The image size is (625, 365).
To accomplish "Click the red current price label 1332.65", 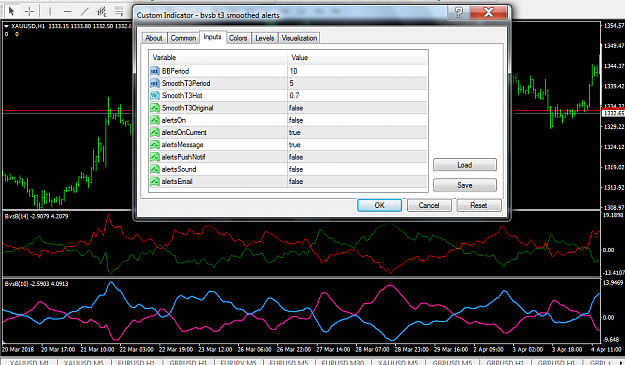I will (x=613, y=114).
